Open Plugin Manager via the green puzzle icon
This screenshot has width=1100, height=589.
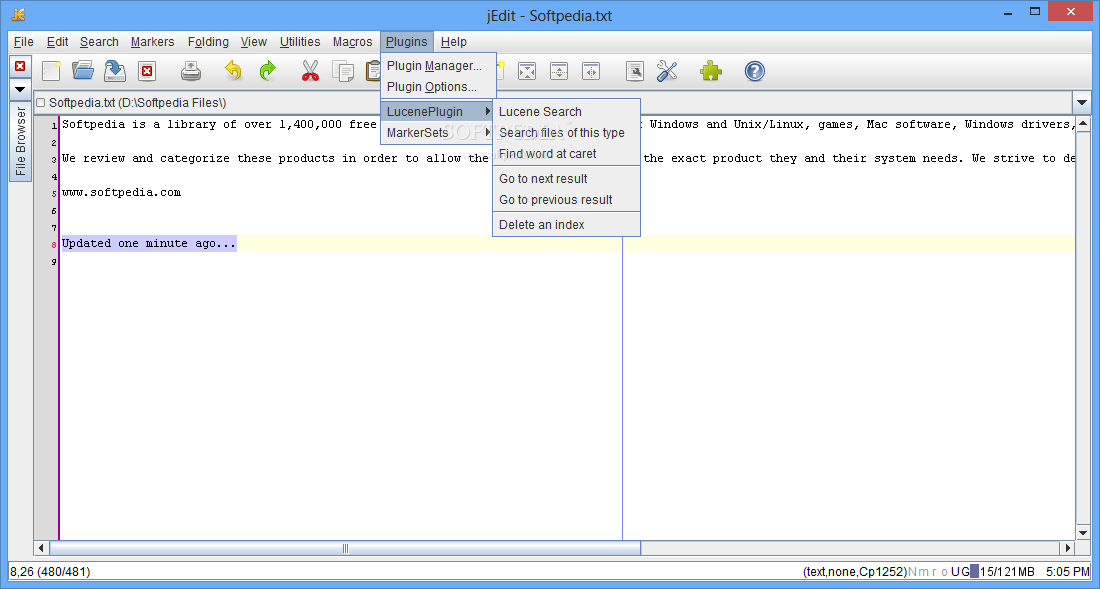(x=711, y=71)
